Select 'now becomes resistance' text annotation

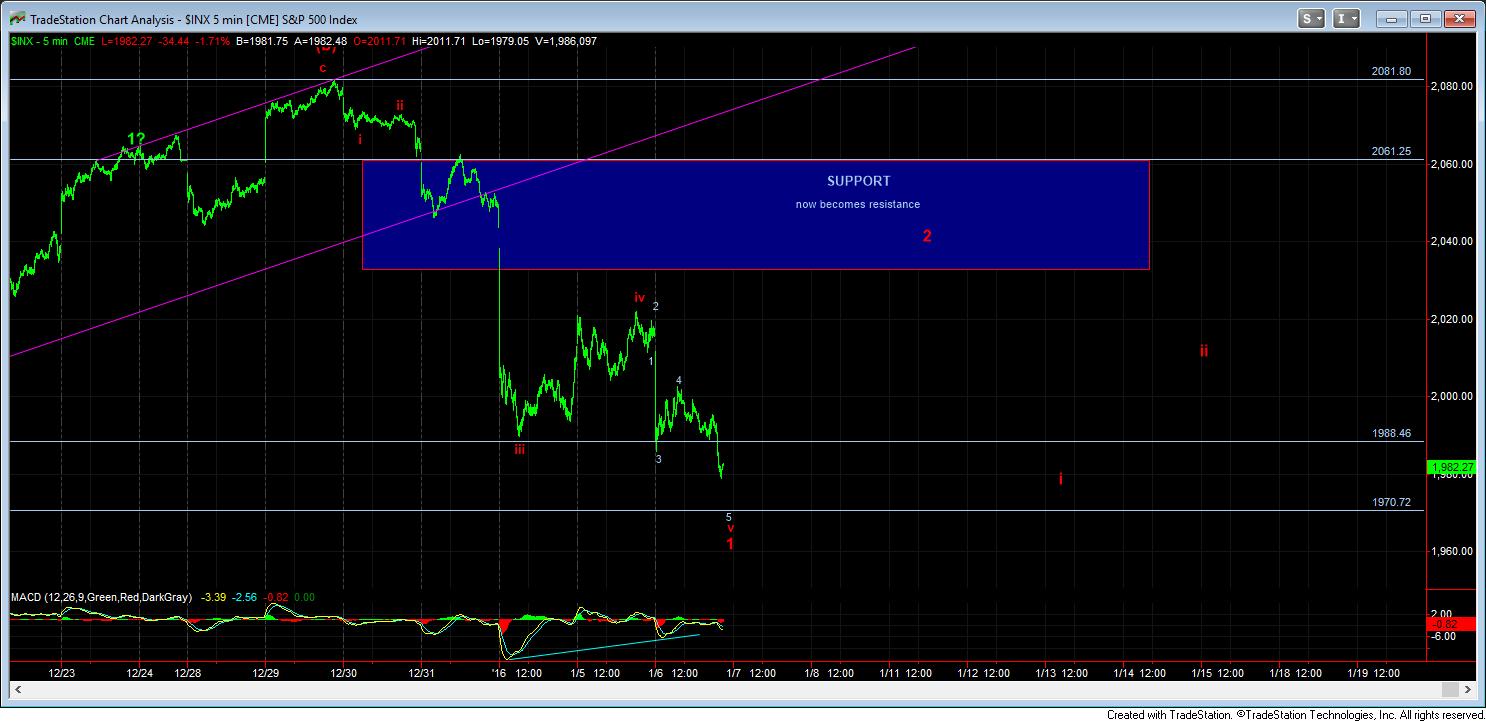[858, 204]
